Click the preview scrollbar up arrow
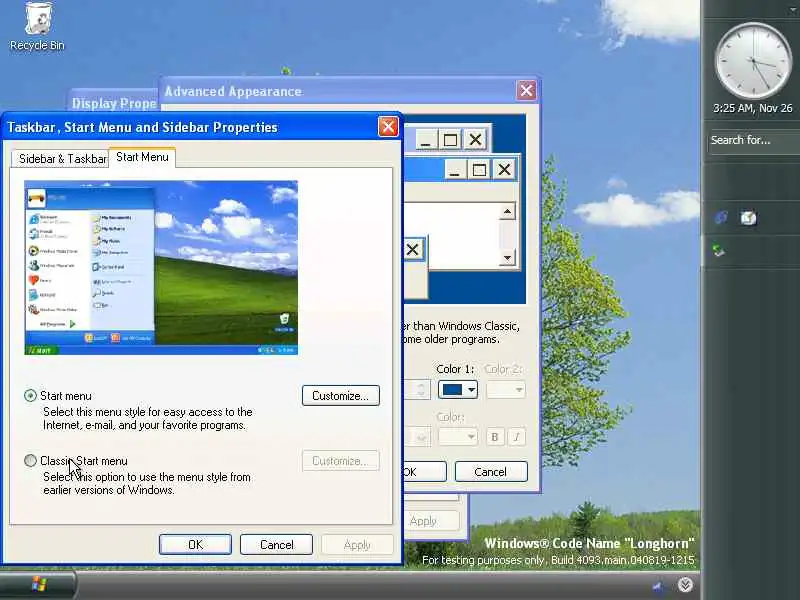 [x=507, y=211]
